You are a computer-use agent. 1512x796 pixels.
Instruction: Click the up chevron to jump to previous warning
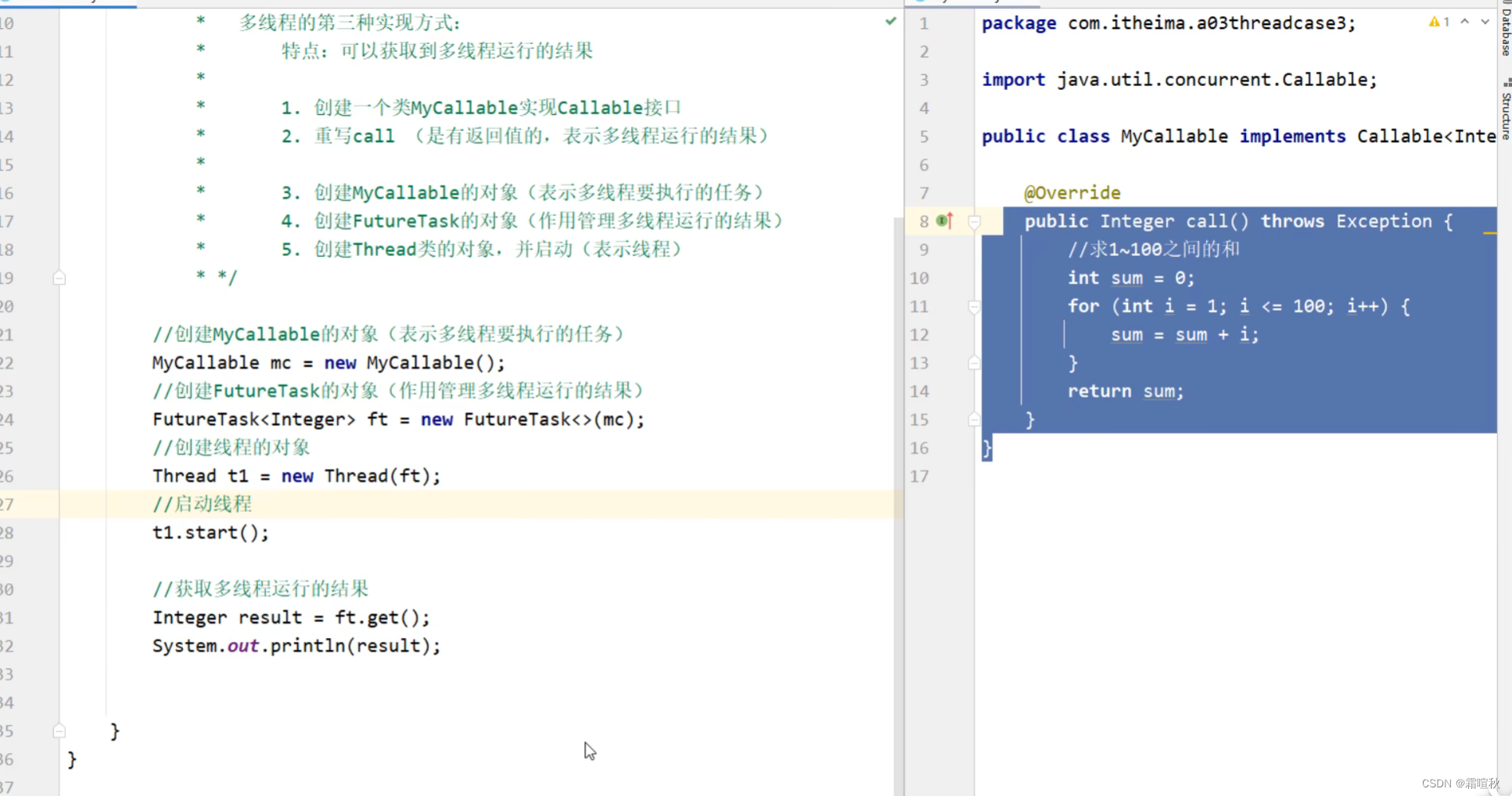coord(1464,22)
